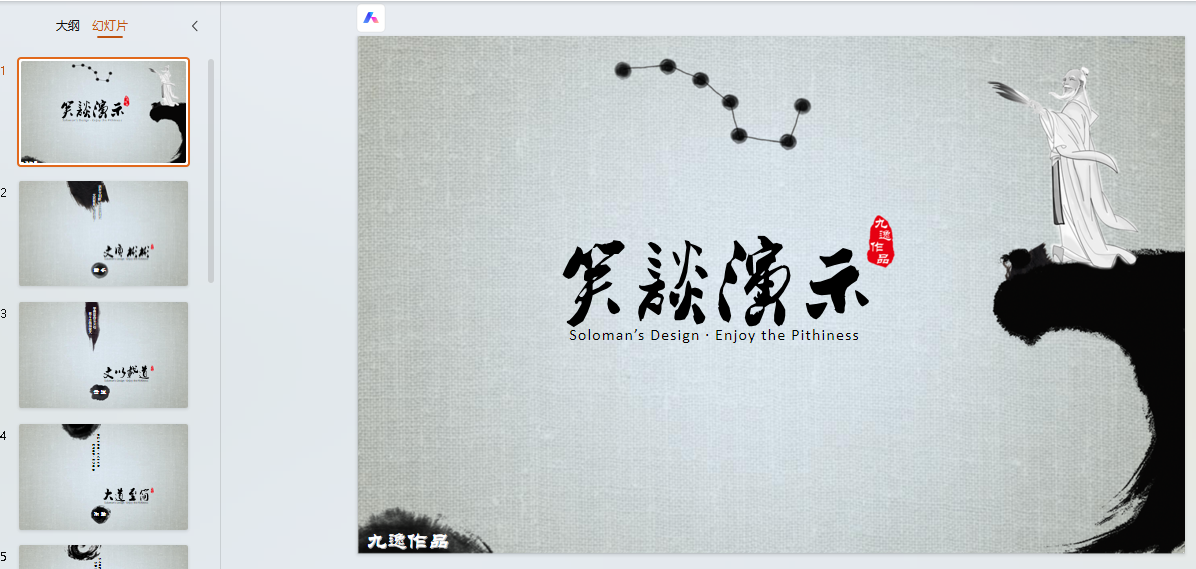The height and width of the screenshot is (569, 1196).
Task: Select the 九逸作品 text at slide bottom-left
Action: [x=407, y=542]
